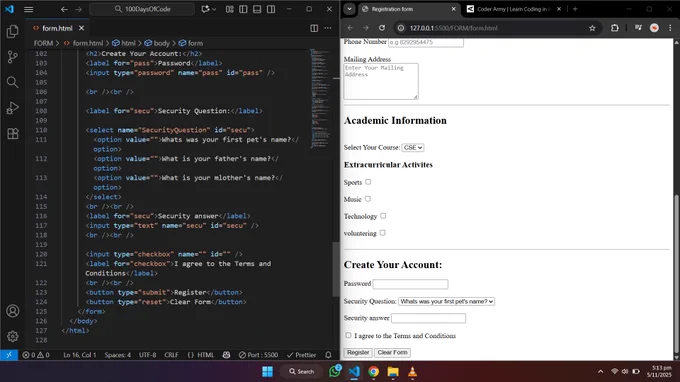
Task: Open the Chrome tab search dropdown
Action: (x=349, y=9)
